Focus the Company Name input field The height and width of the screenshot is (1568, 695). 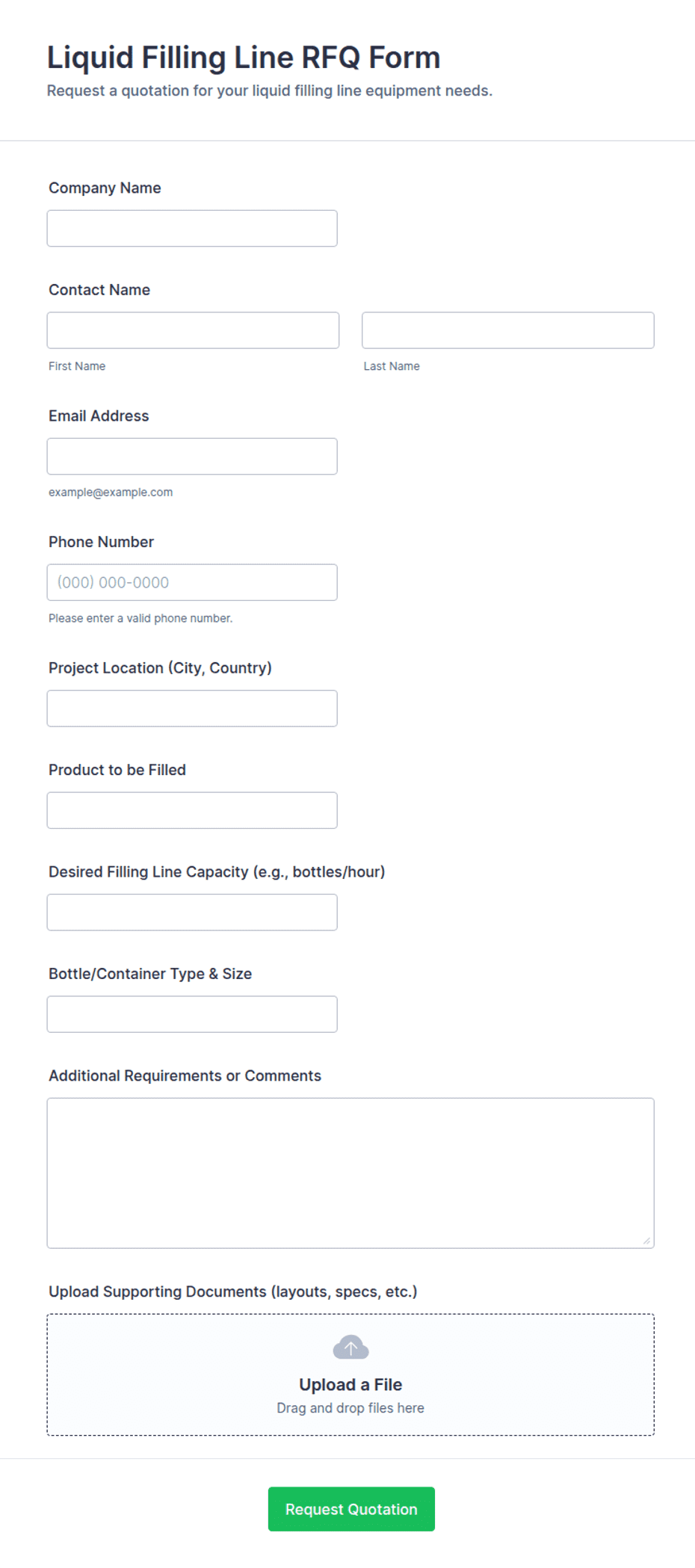pyautogui.click(x=192, y=228)
